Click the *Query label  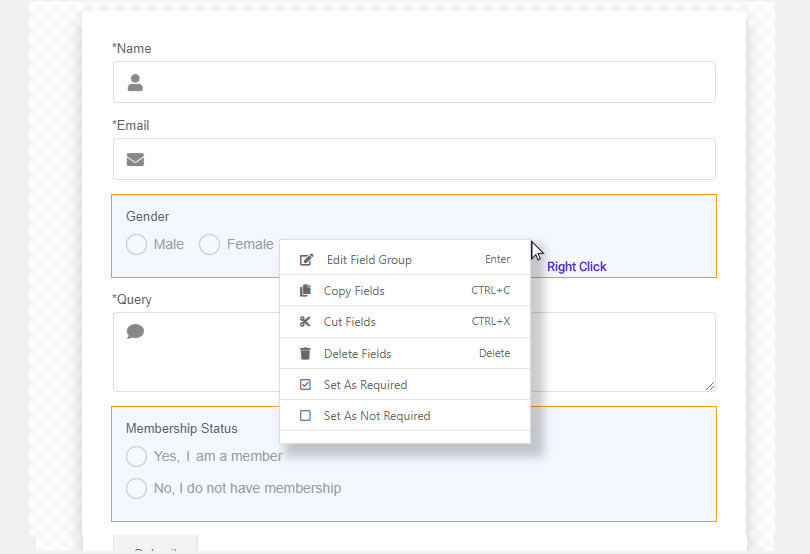(132, 300)
